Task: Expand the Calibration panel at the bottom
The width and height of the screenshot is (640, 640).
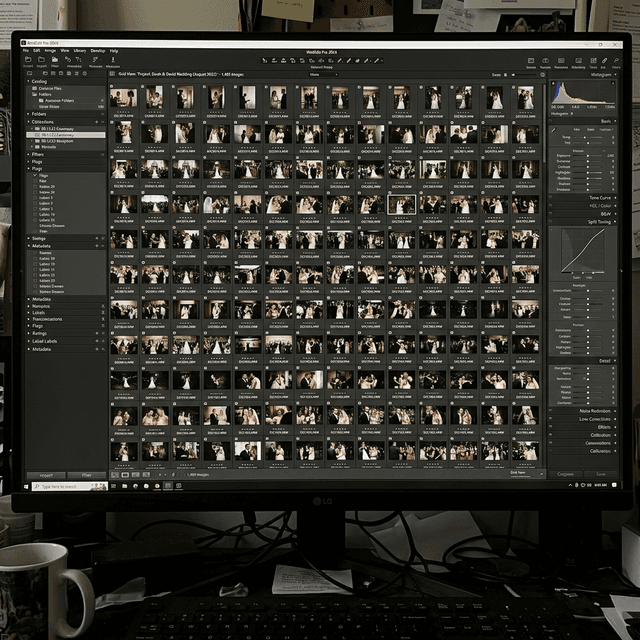Action: coord(615,451)
